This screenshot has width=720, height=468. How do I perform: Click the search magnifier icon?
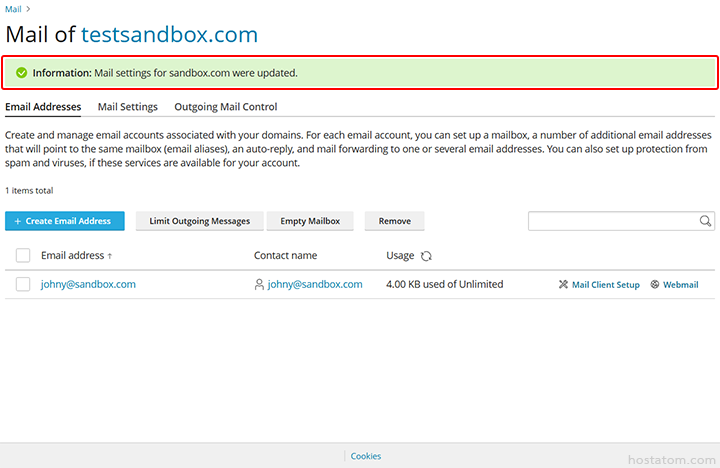(705, 221)
